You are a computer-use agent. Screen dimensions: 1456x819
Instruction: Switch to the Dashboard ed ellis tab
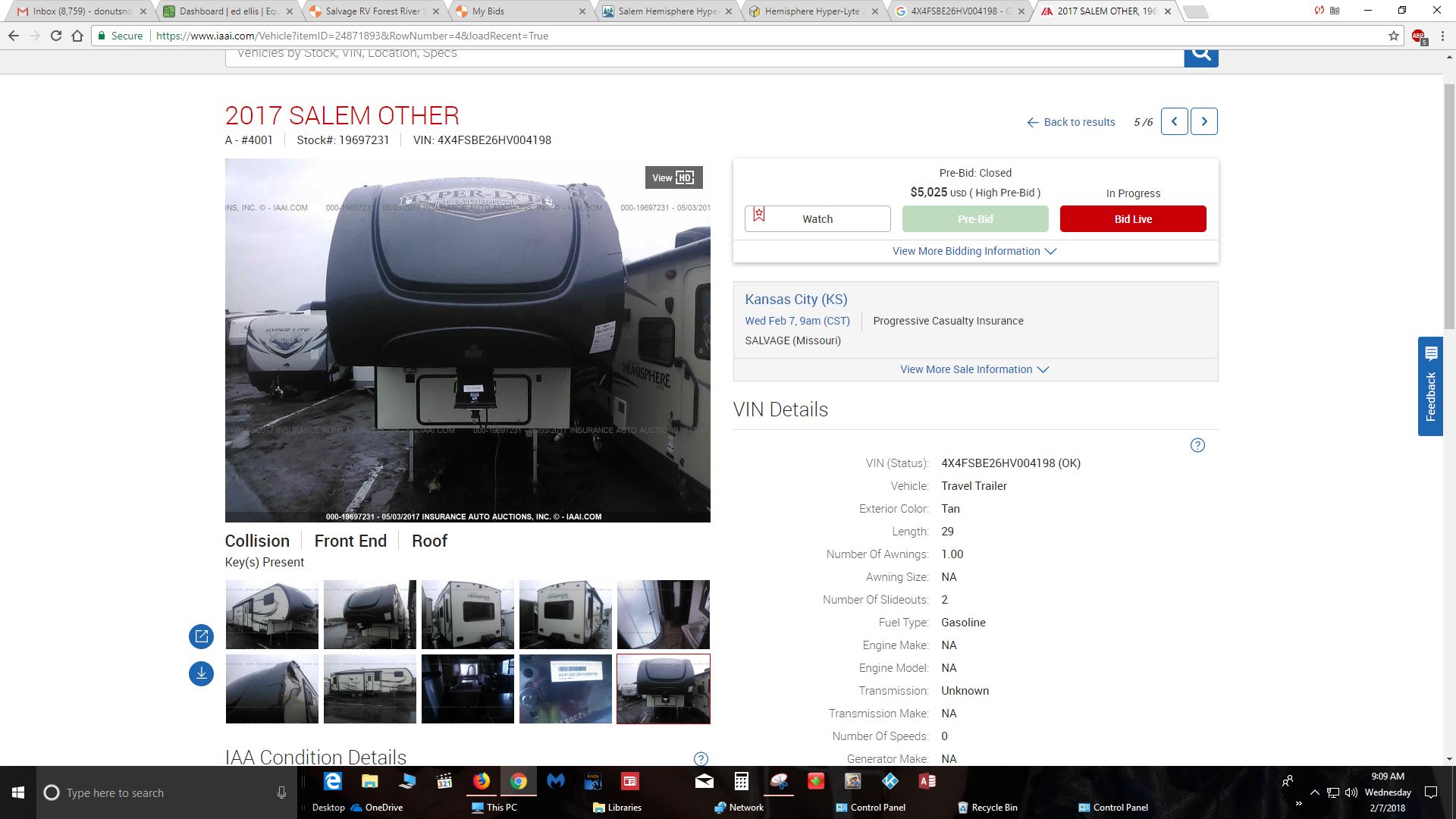[229, 11]
